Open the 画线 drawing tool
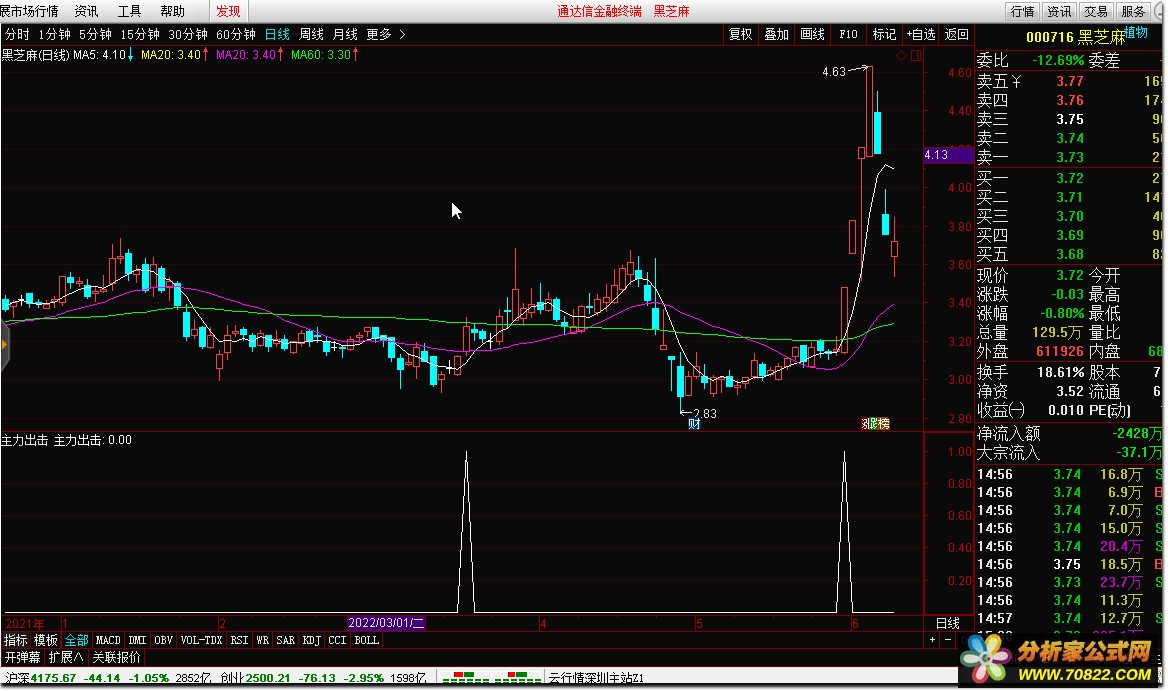Viewport: 1168px width, 691px height. (812, 34)
